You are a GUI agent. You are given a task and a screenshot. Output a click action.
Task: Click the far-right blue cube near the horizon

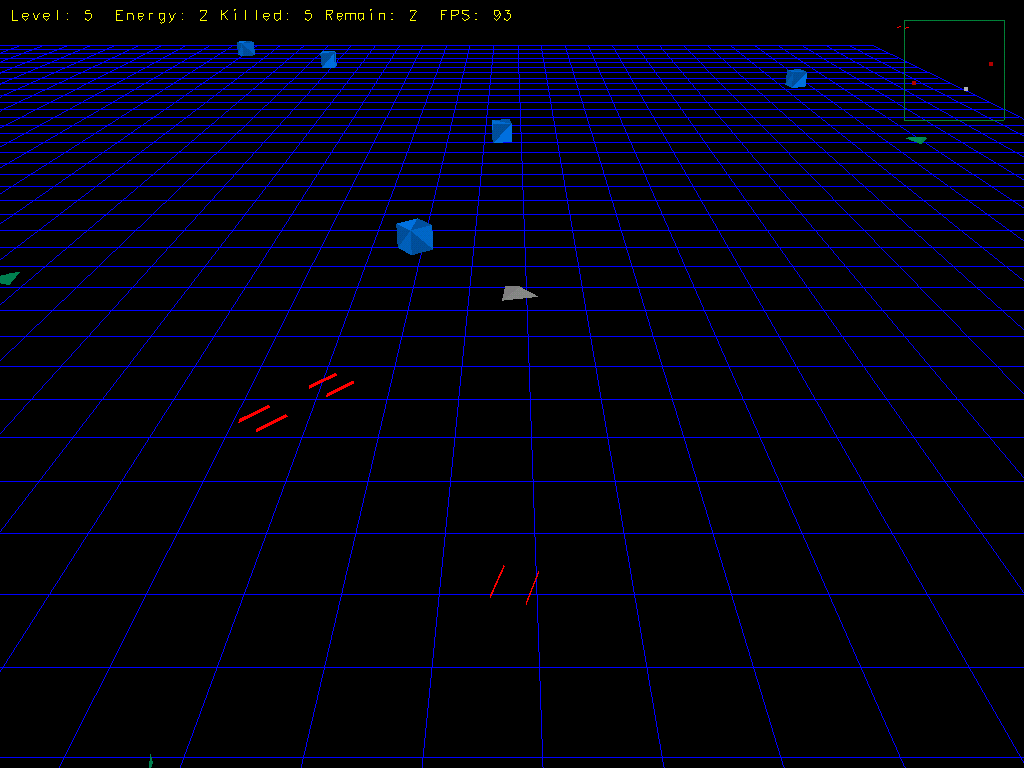click(x=796, y=78)
